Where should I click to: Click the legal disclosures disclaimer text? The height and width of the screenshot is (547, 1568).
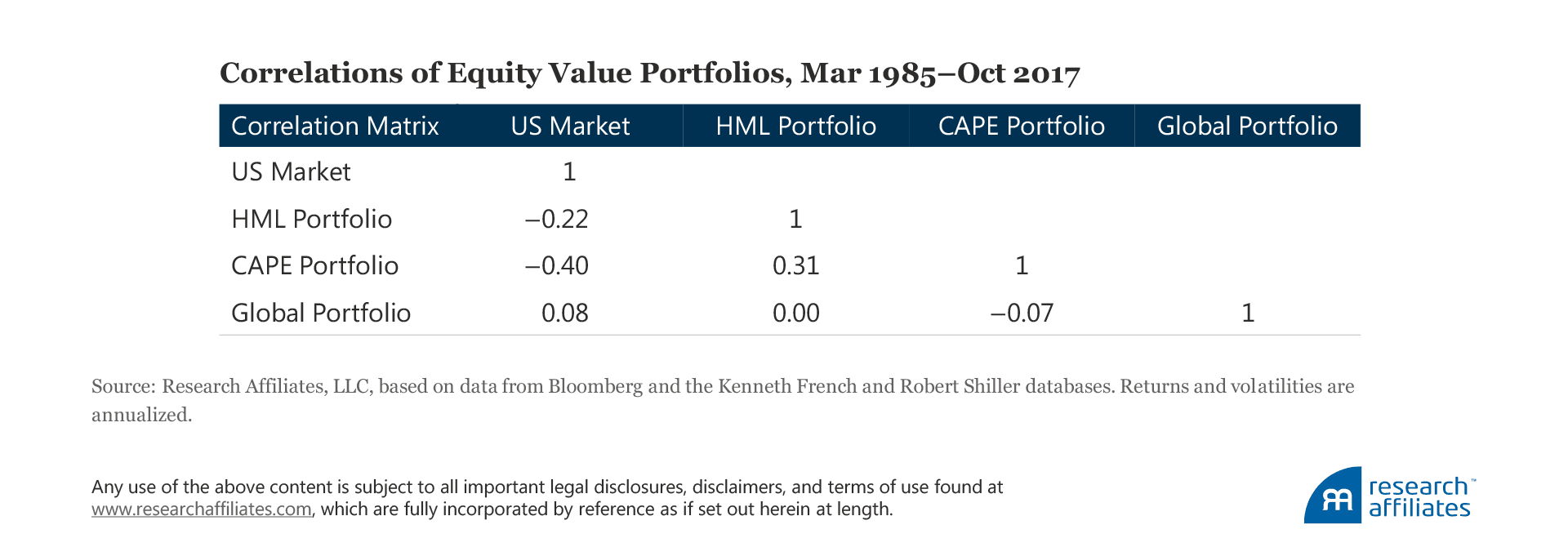(547, 487)
